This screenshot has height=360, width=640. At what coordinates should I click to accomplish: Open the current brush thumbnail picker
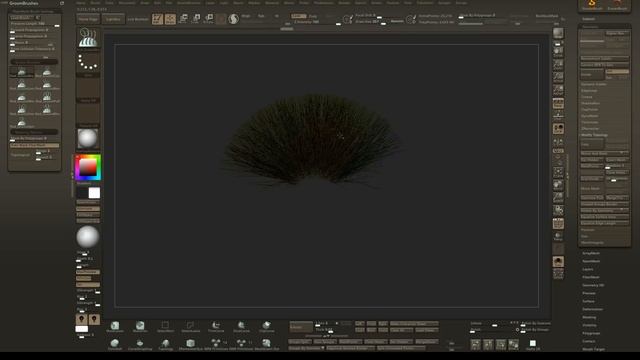(88, 38)
